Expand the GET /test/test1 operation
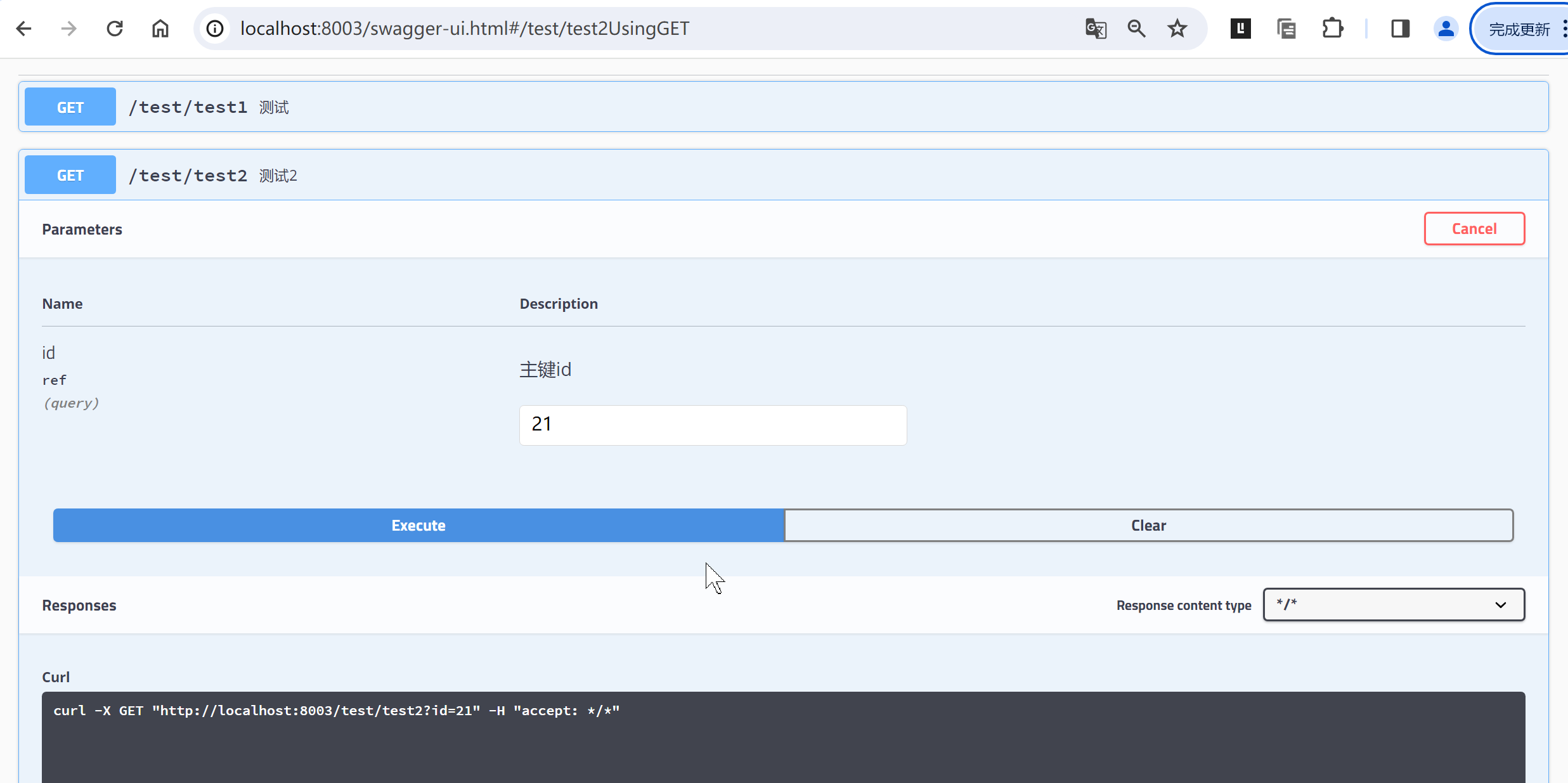This screenshot has height=783, width=1568. tap(784, 107)
